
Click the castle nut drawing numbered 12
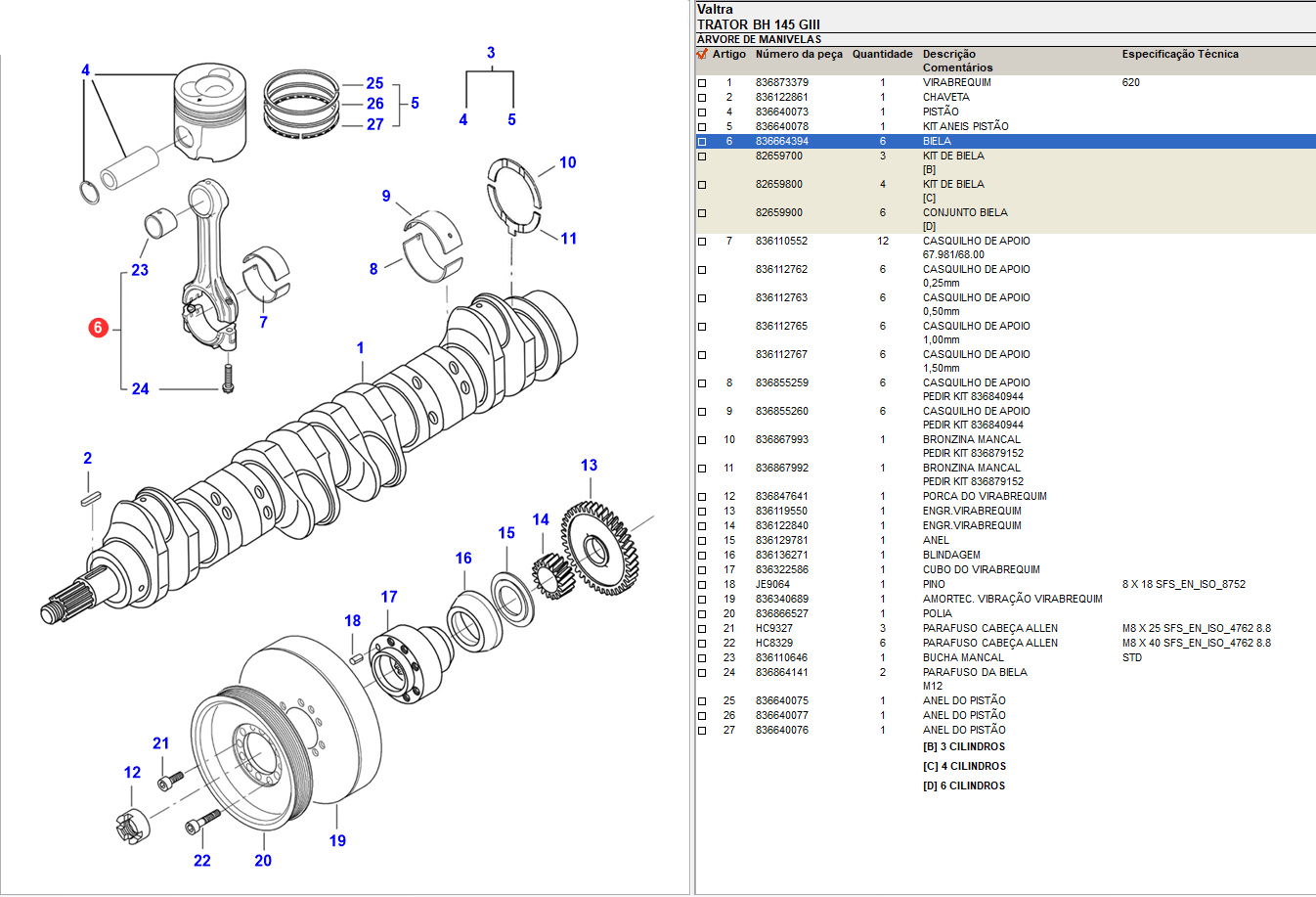pyautogui.click(x=131, y=825)
